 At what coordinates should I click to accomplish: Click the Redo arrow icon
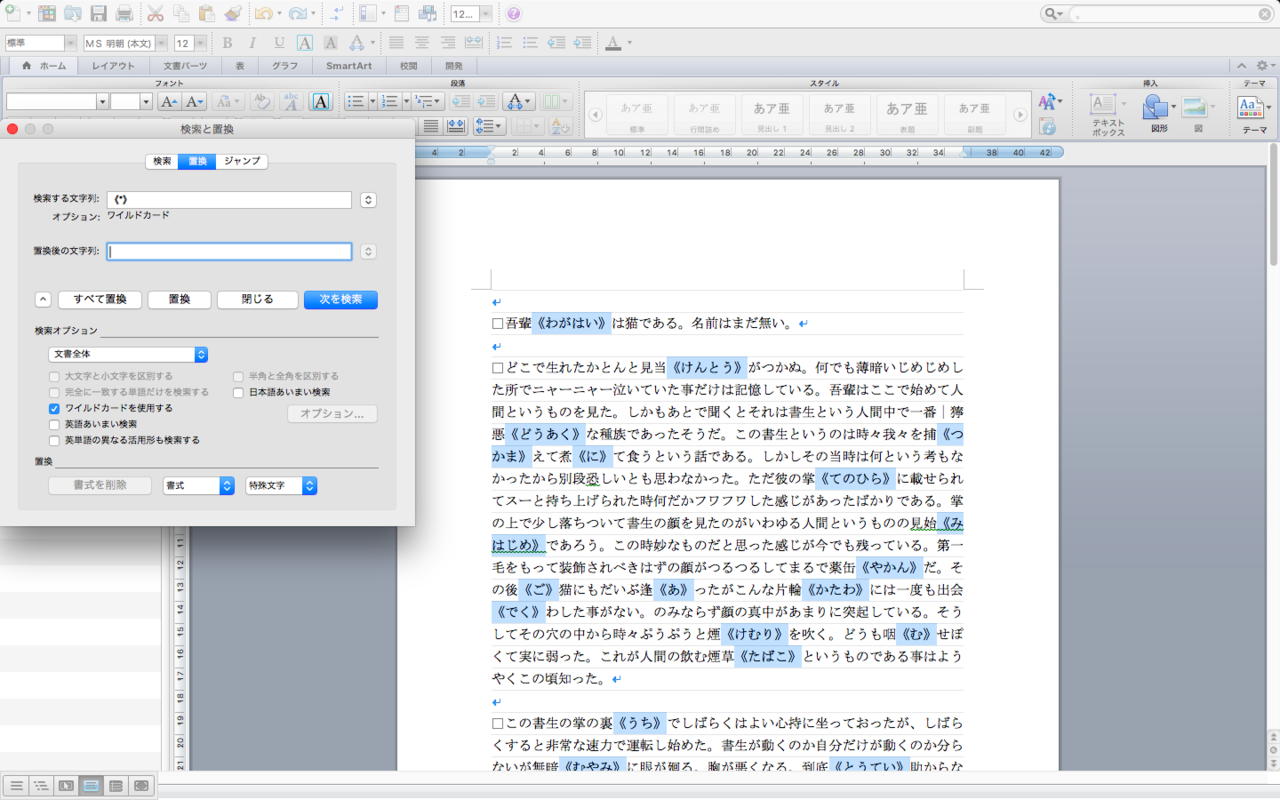click(x=296, y=14)
